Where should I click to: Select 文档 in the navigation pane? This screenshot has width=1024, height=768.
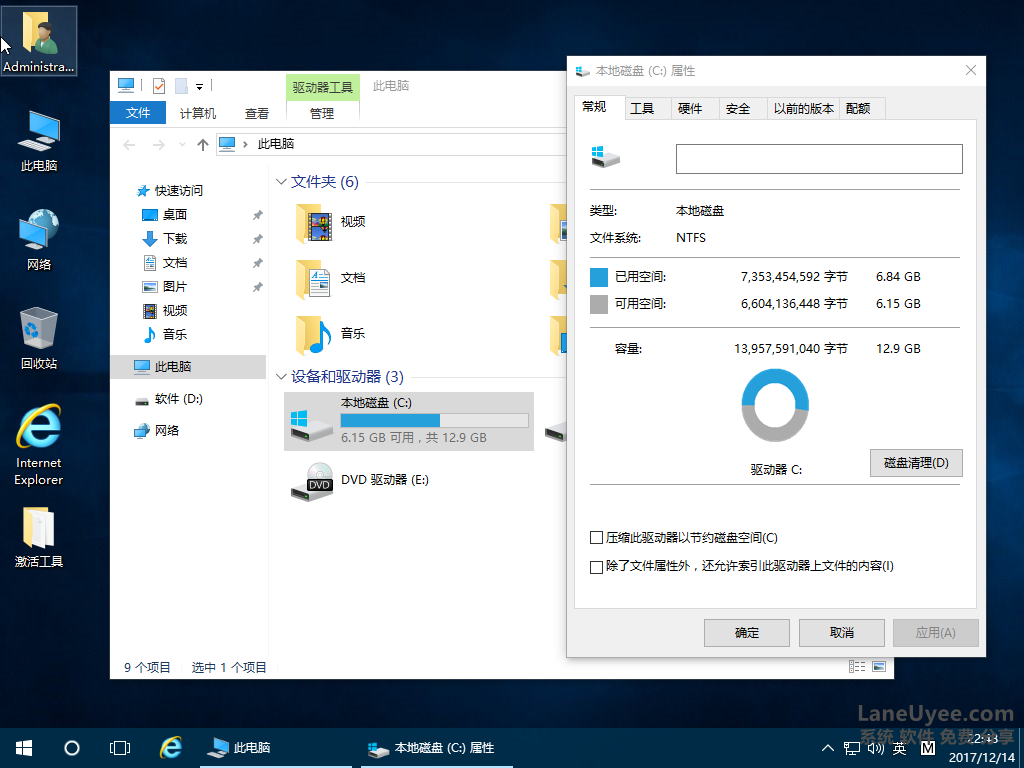coord(165,263)
